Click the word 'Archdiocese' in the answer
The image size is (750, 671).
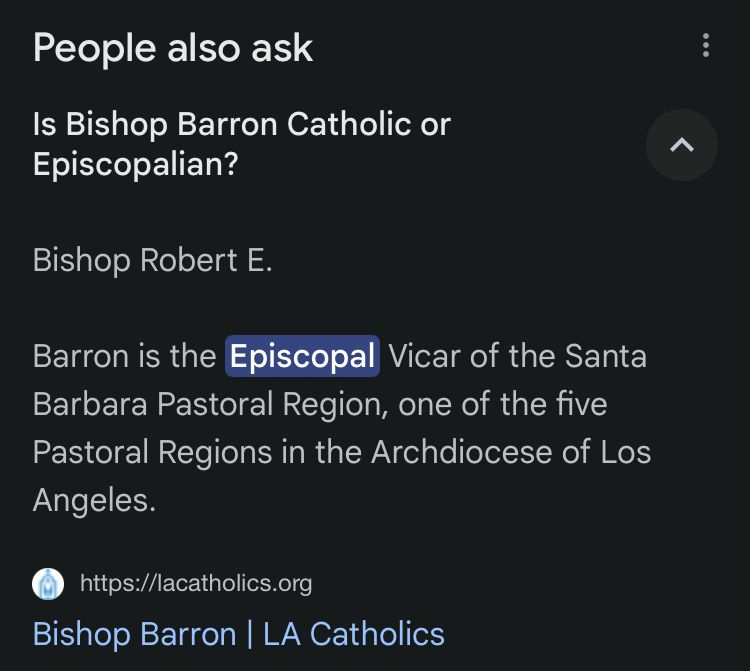[x=481, y=452]
